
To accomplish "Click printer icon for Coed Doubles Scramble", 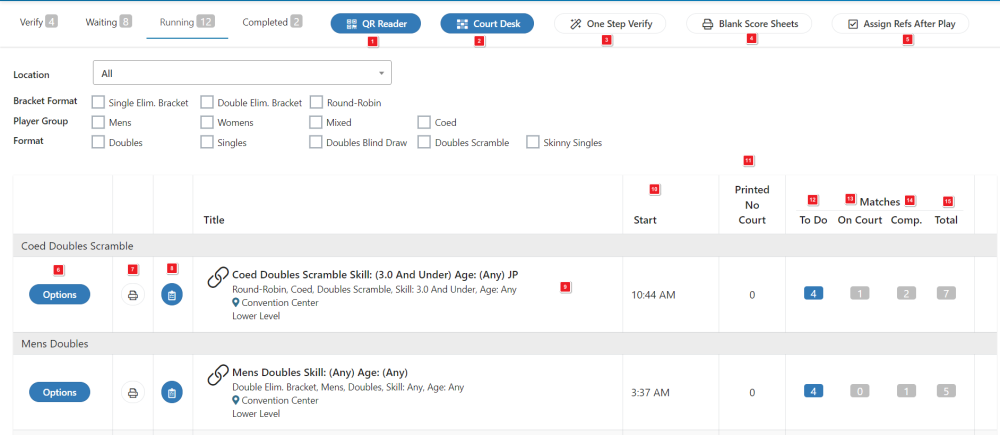I will tap(133, 295).
